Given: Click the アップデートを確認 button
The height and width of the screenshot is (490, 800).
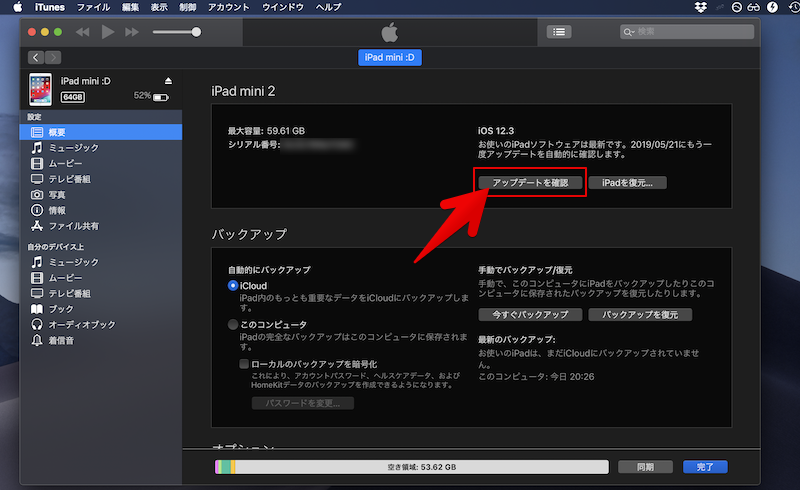Looking at the screenshot, I should click(x=529, y=183).
